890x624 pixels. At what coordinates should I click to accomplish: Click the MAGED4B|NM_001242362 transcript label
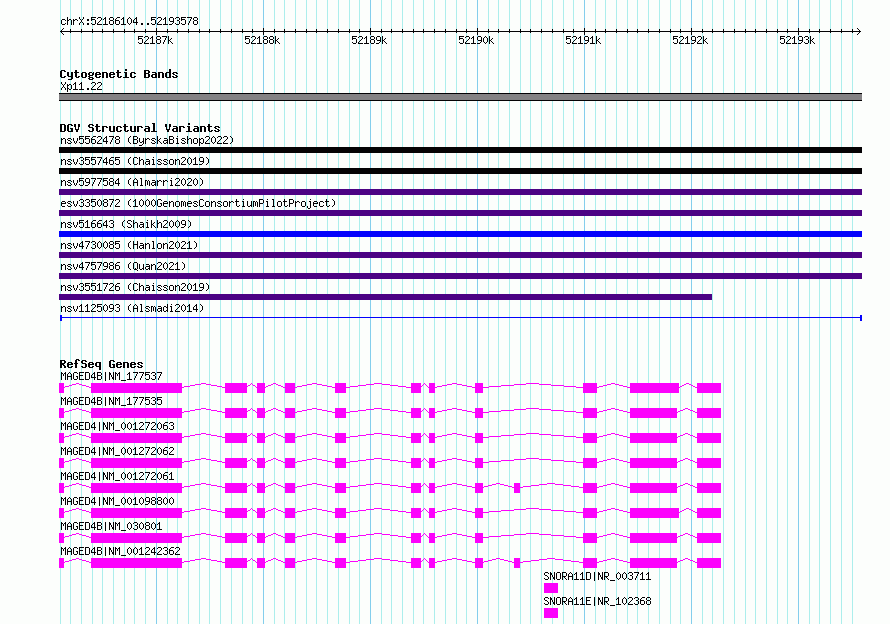coord(120,551)
